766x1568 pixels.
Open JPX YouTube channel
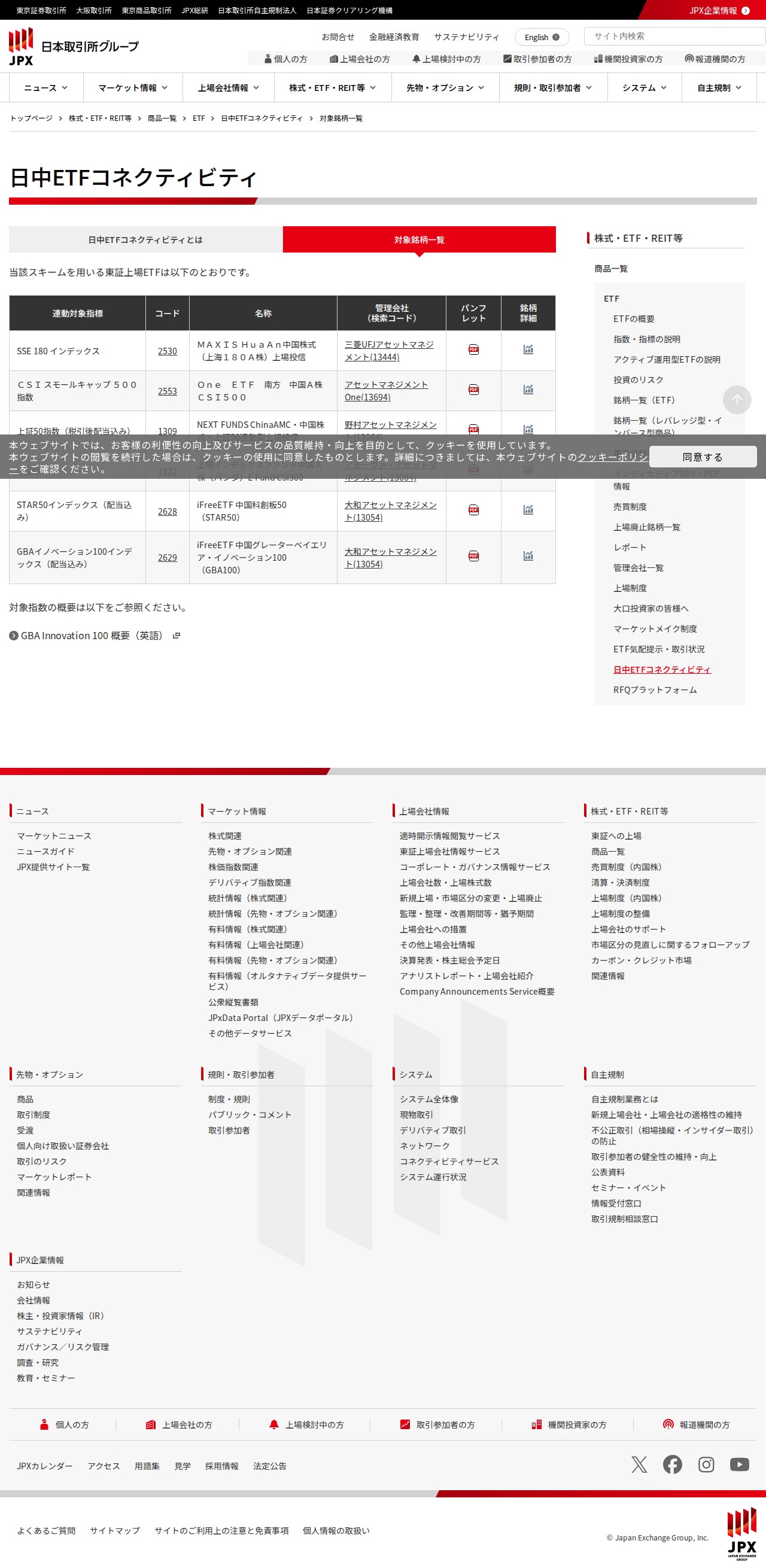pos(739,1464)
